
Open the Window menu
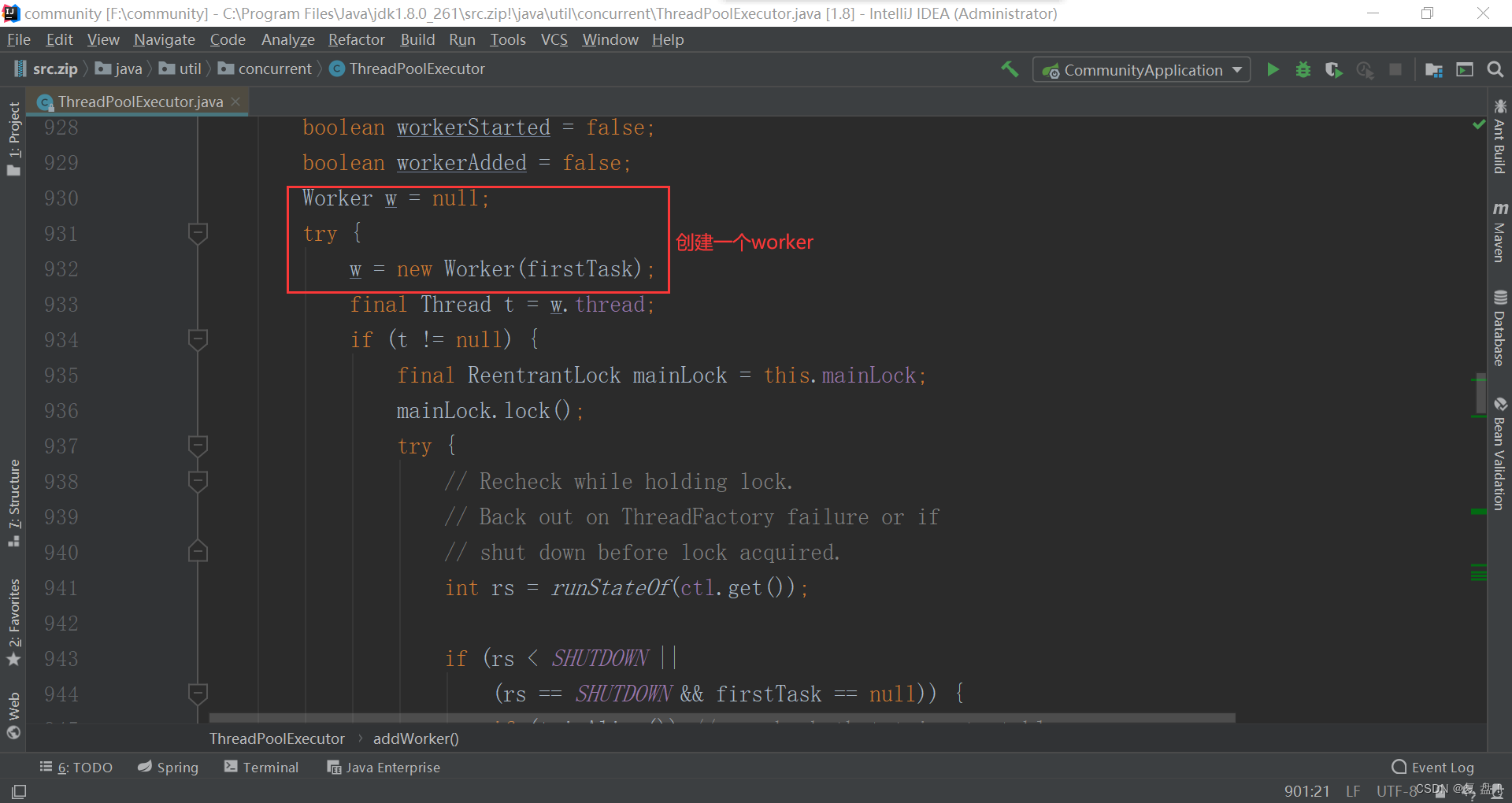point(610,39)
